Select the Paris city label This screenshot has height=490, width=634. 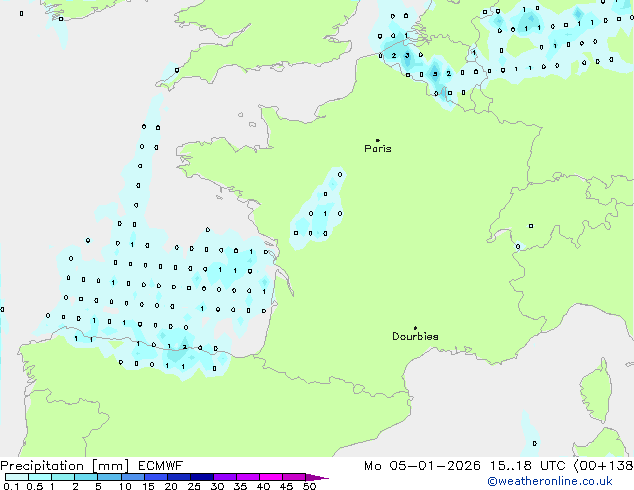(x=378, y=149)
